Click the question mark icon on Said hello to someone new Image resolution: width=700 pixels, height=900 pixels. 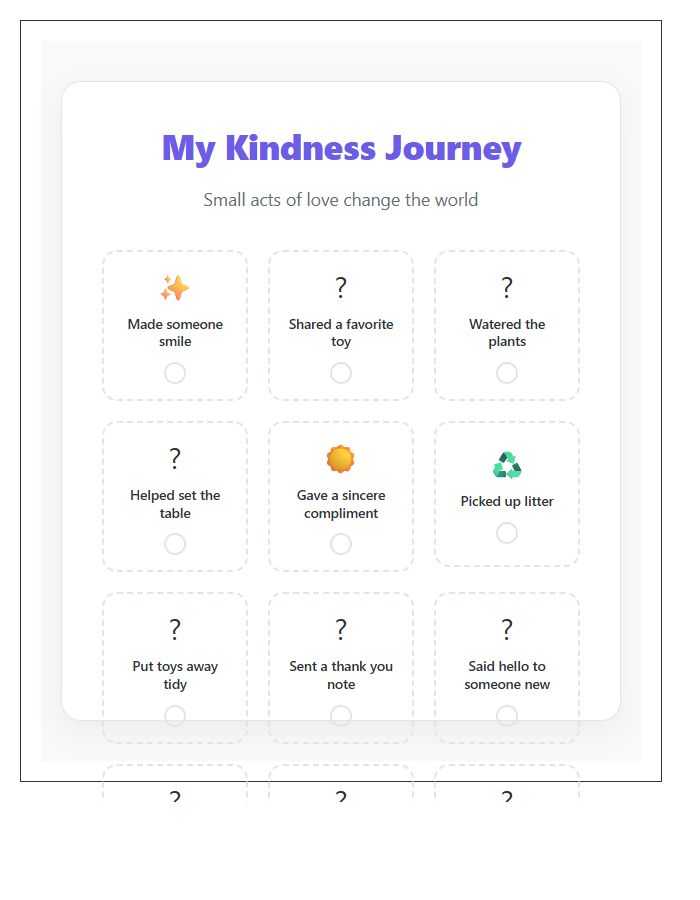point(507,629)
